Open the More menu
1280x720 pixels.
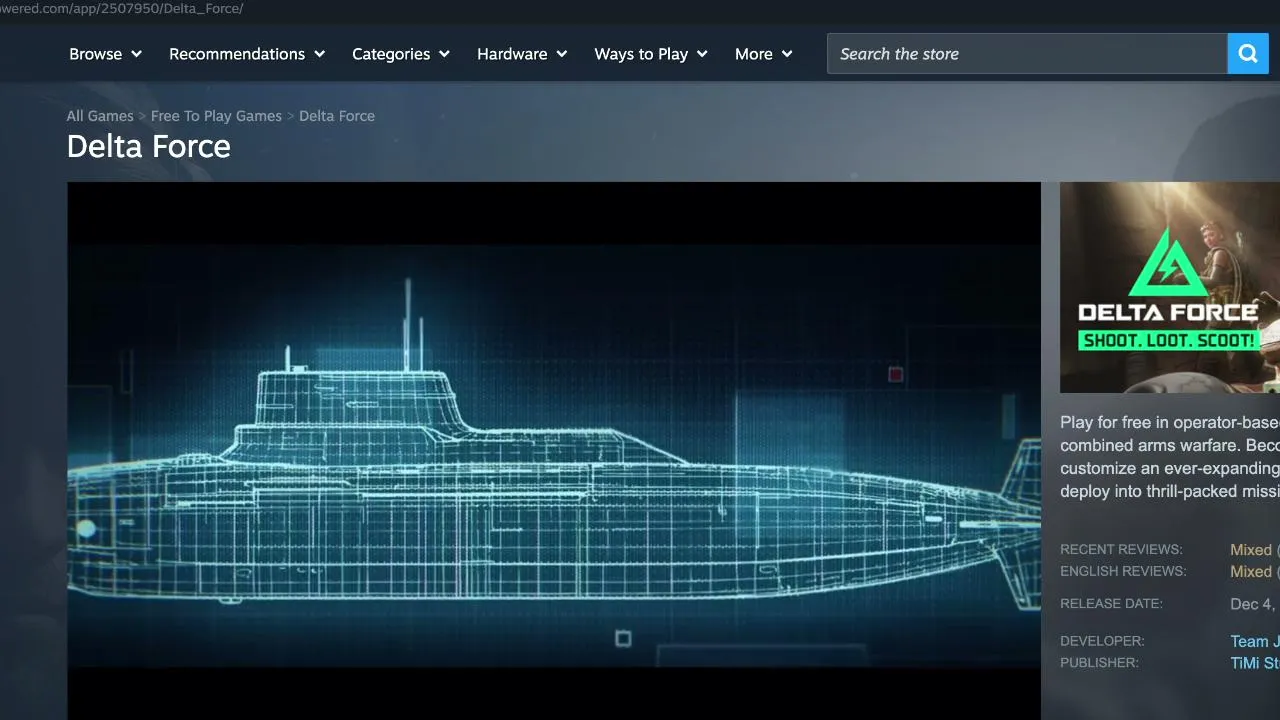coord(764,54)
